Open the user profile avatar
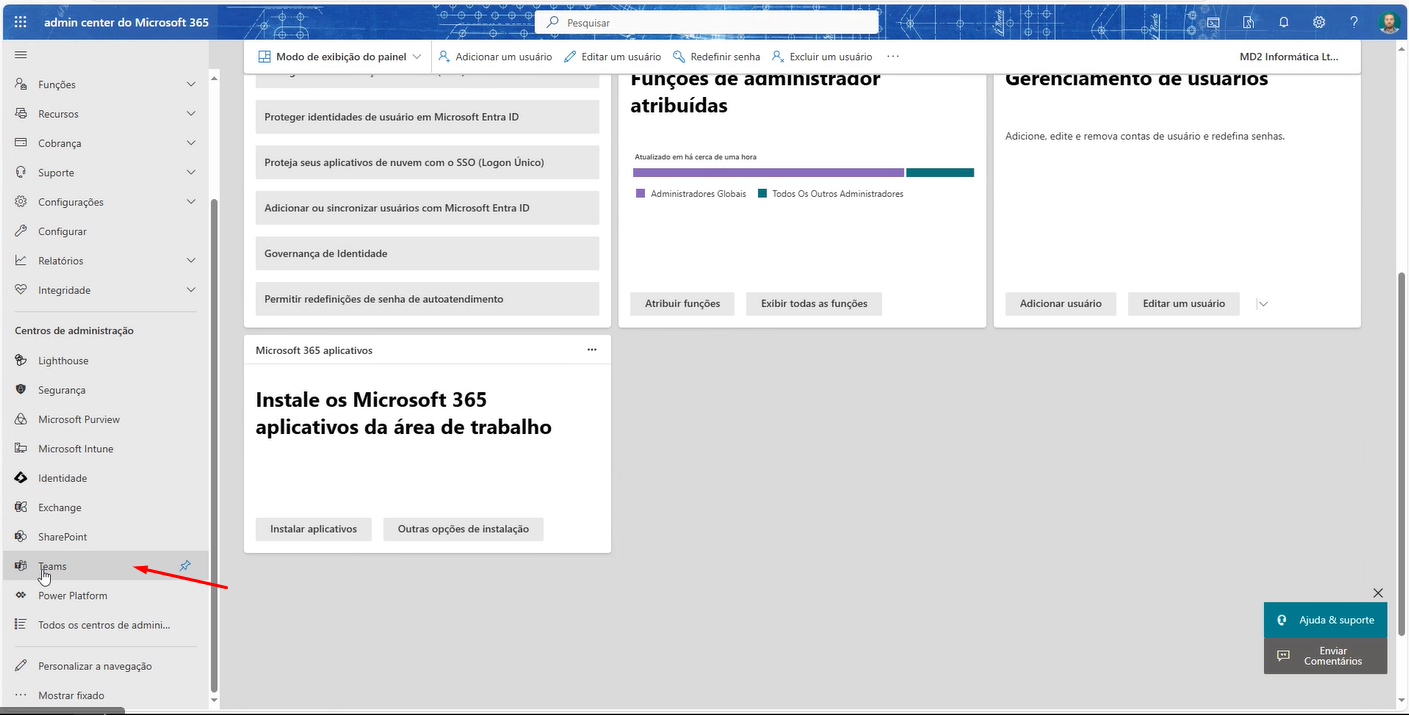1410x716 pixels. (1388, 22)
